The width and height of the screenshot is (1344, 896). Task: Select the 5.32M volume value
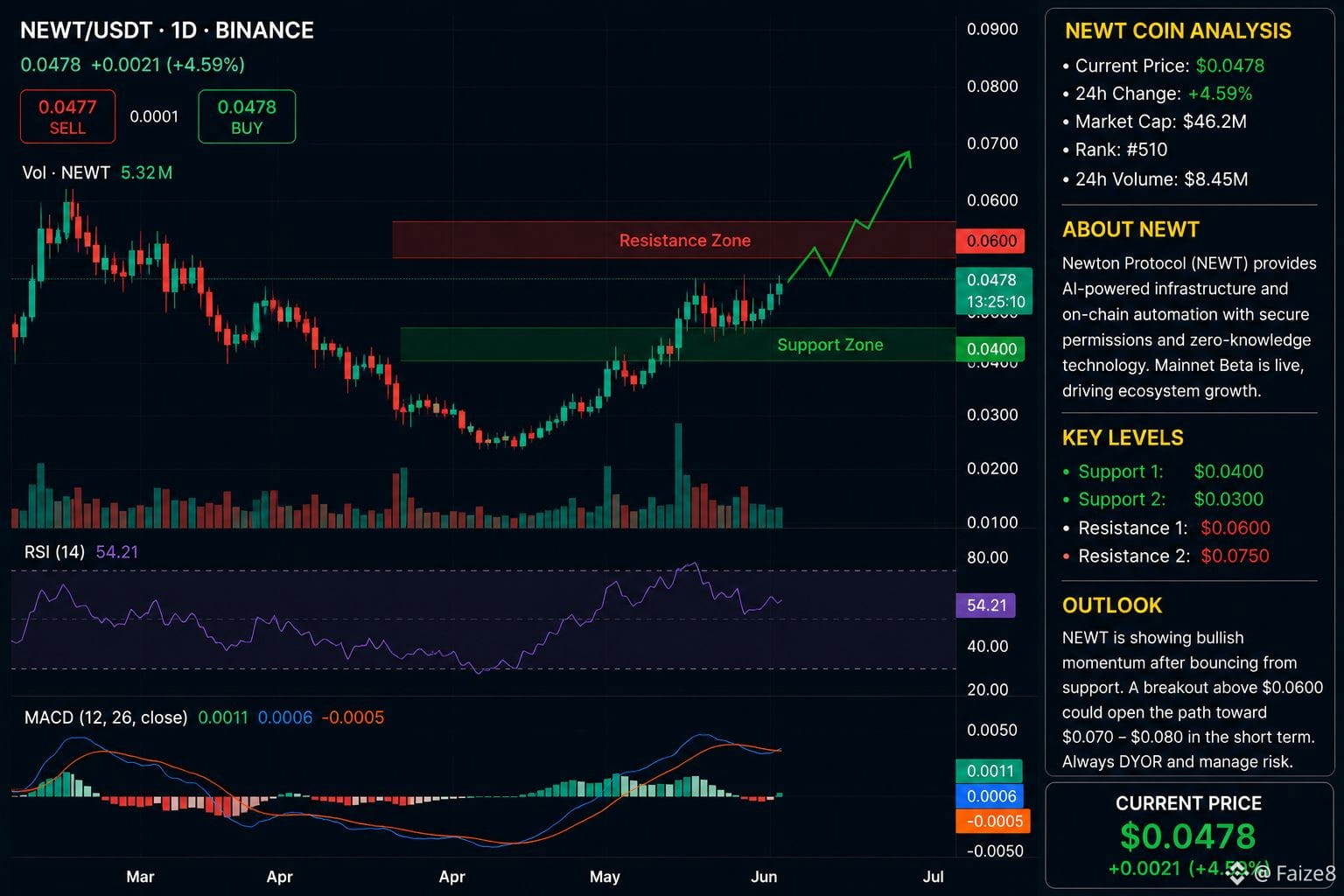(x=146, y=172)
